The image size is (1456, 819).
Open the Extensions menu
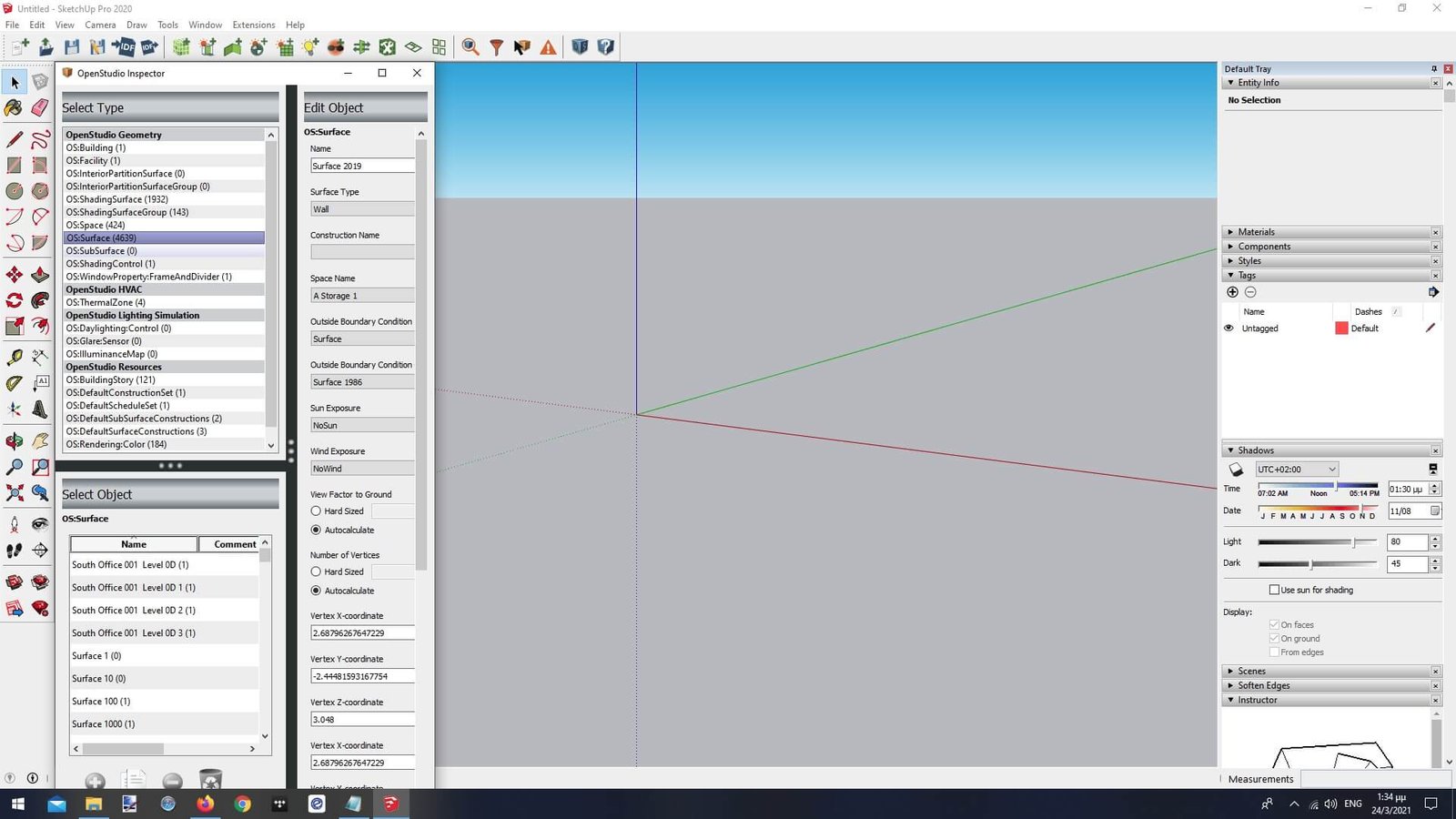pos(254,25)
